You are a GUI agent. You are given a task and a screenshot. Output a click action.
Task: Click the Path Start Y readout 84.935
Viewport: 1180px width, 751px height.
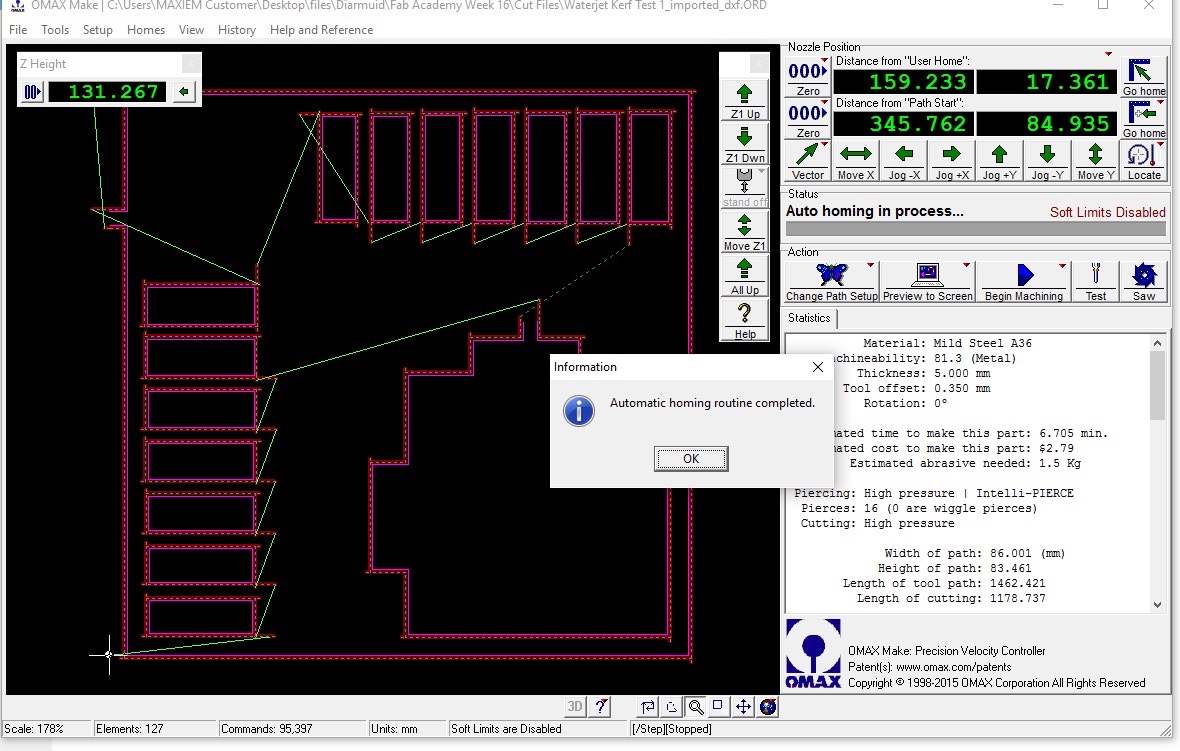[x=1047, y=123]
